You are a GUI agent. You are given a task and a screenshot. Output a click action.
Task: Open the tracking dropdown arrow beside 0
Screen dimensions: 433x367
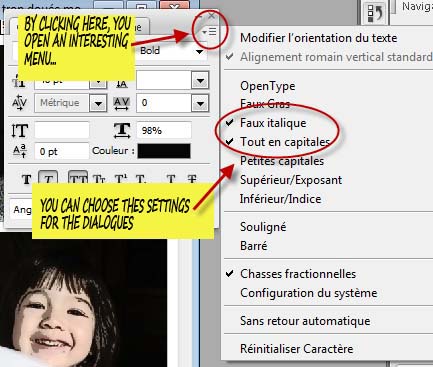pos(200,103)
